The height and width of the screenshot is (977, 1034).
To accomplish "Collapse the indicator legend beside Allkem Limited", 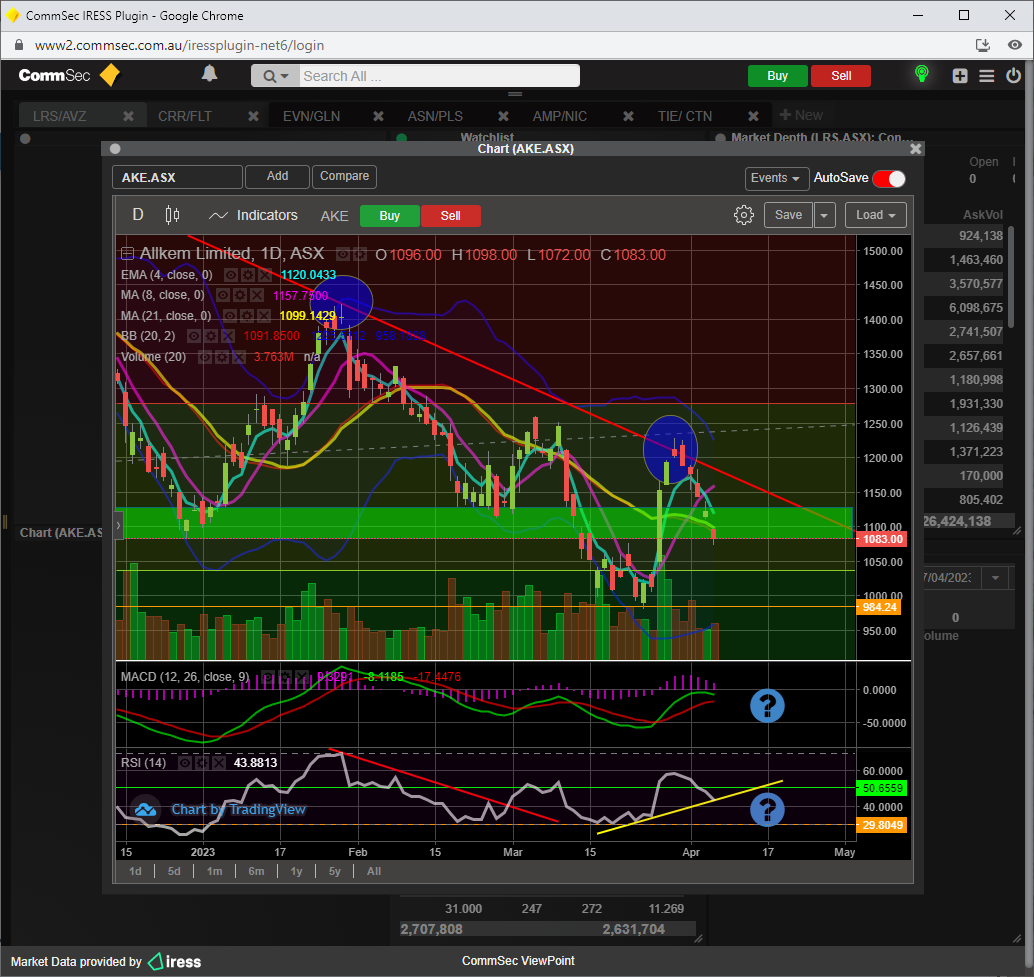I will click(128, 254).
